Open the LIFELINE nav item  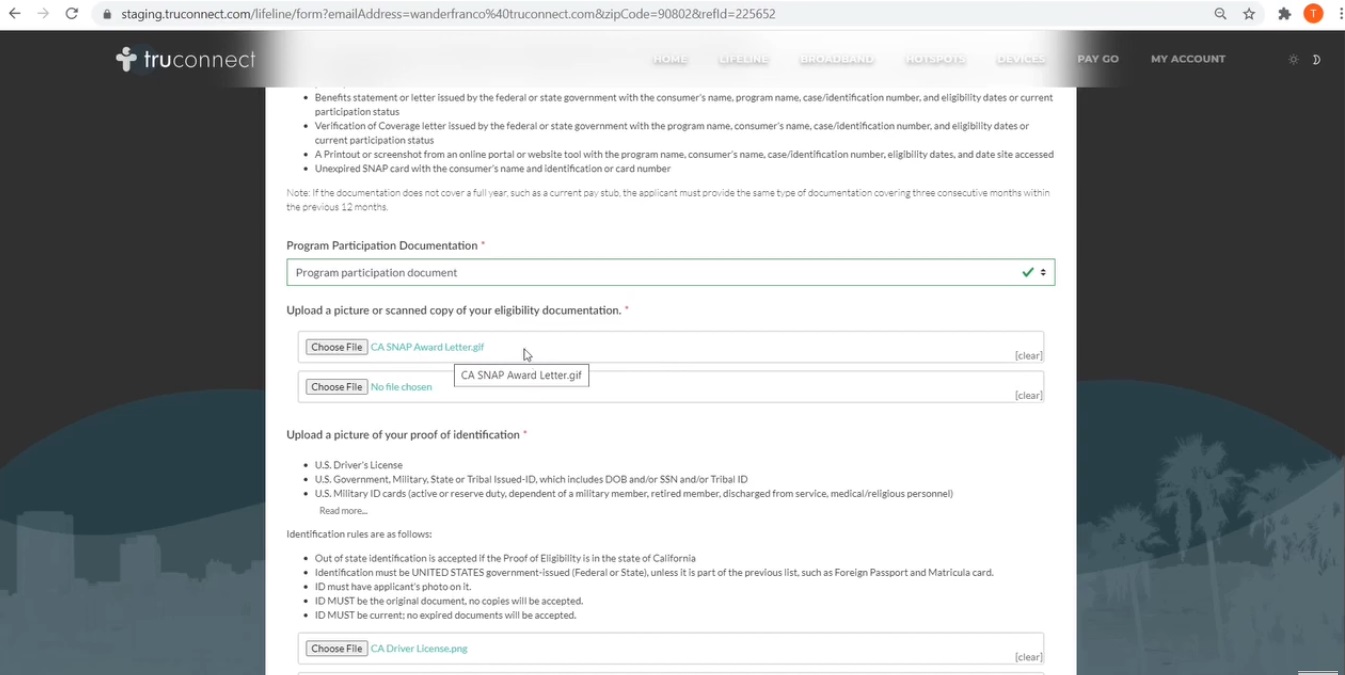[x=744, y=59]
